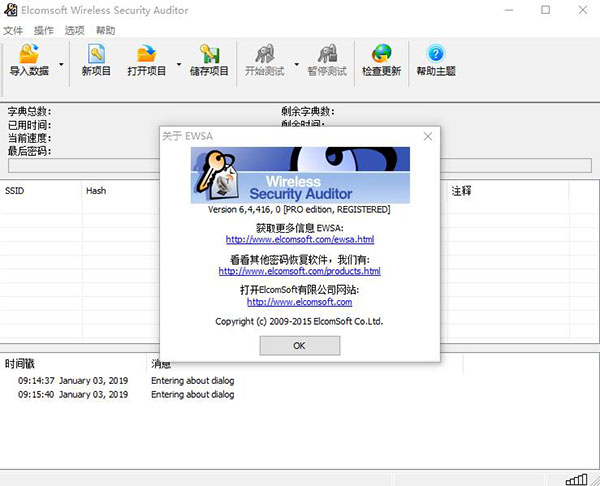Viewport: 600px width, 486px height.
Task: Open the elcomsoft.com/ewsa.html link
Action: 300,240
